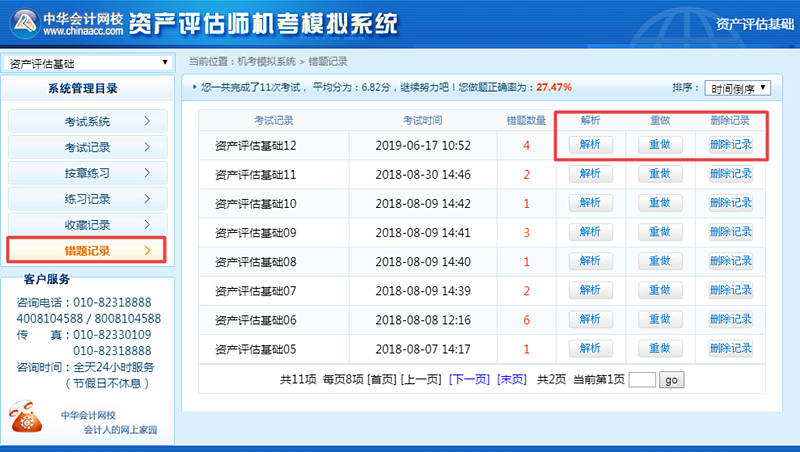Click 重做 for 资产评估基础08
Viewport: 800px width, 452px height.
[660, 261]
